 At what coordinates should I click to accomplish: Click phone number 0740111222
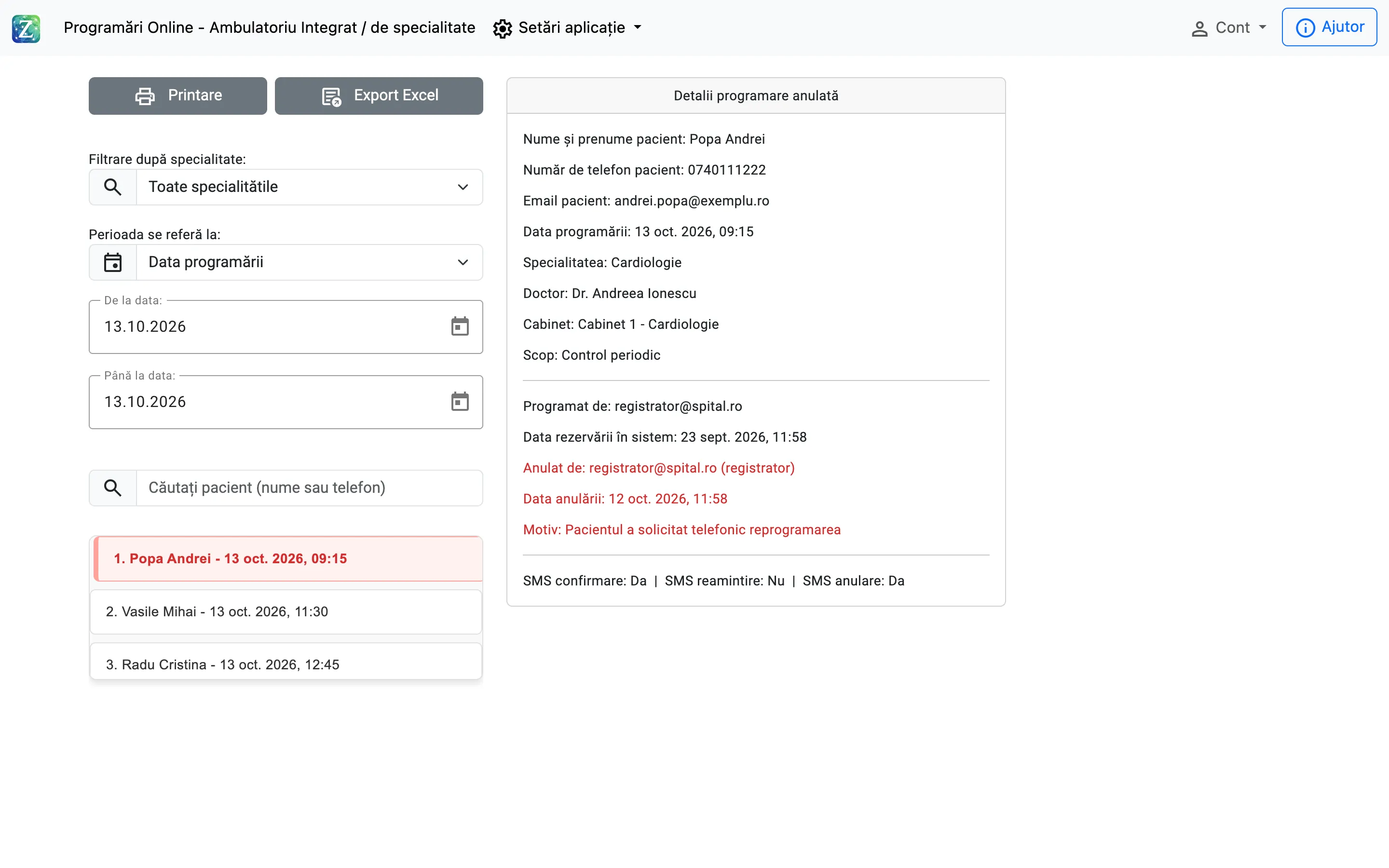(x=727, y=170)
